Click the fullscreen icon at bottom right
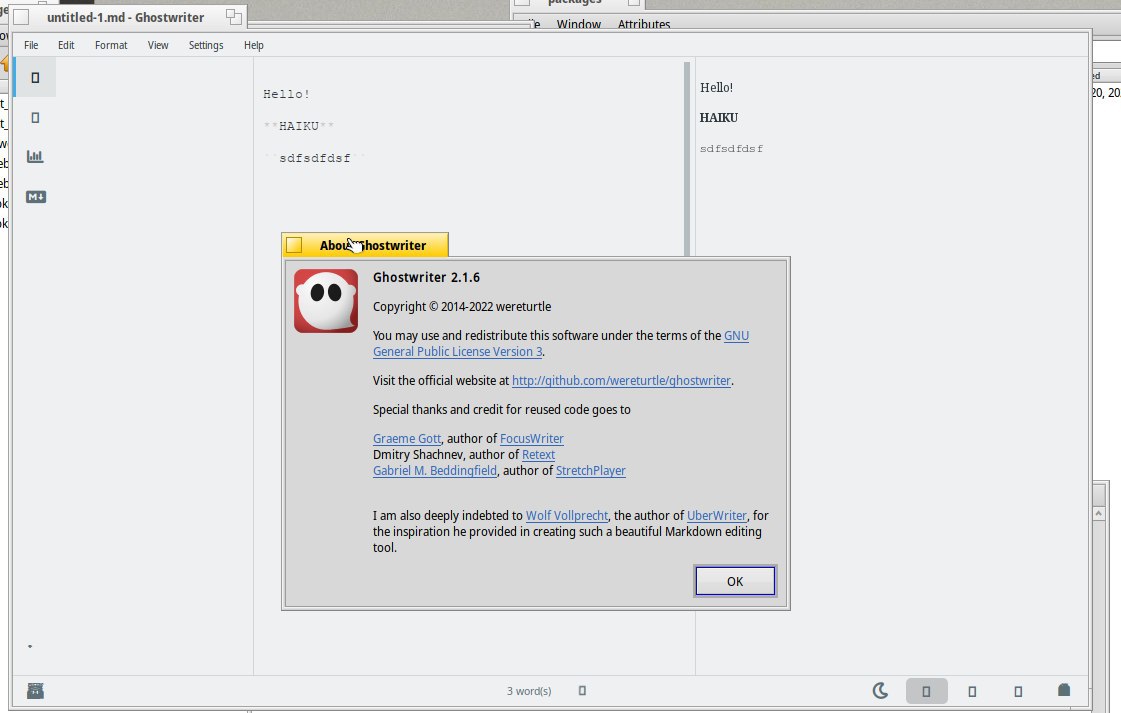 point(1018,690)
